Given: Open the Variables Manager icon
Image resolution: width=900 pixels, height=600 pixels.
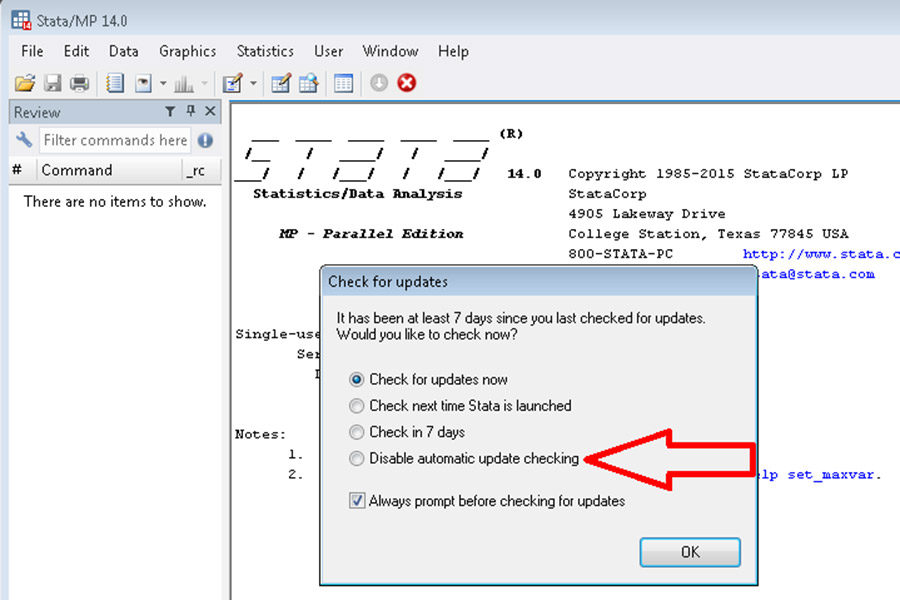Looking at the screenshot, I should [x=343, y=83].
